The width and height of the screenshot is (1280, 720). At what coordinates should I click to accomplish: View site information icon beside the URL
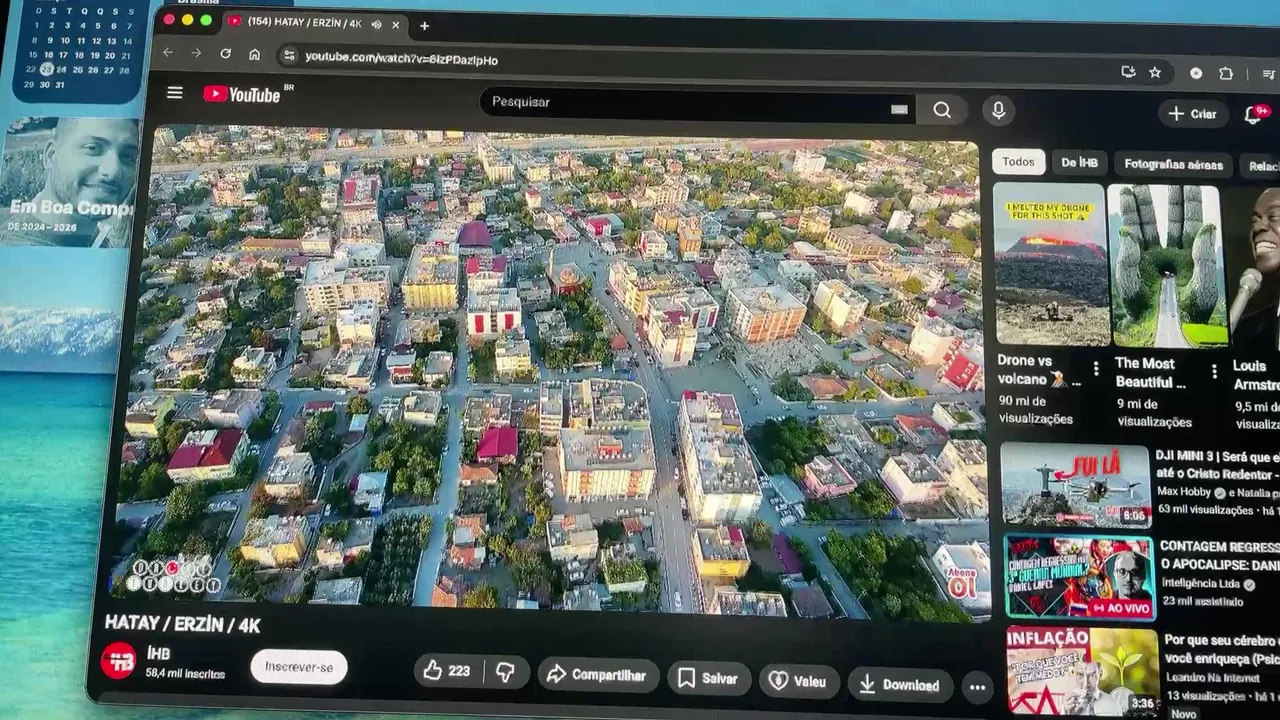[289, 56]
